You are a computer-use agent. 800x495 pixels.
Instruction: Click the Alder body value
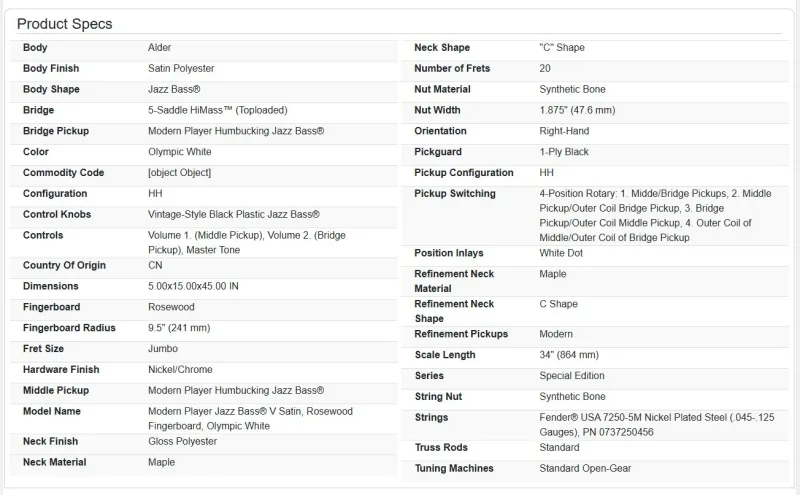(161, 48)
